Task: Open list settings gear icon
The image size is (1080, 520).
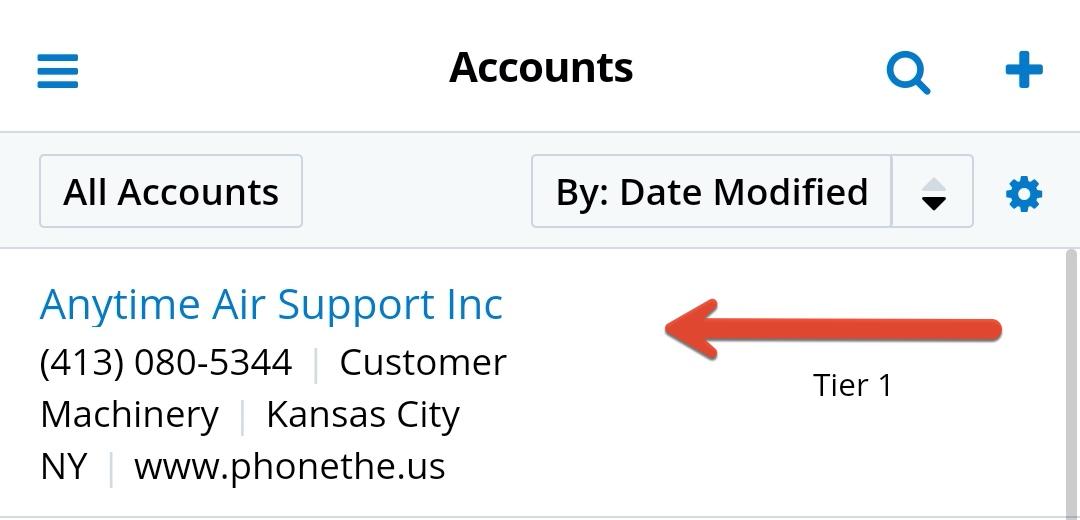Action: click(1023, 193)
